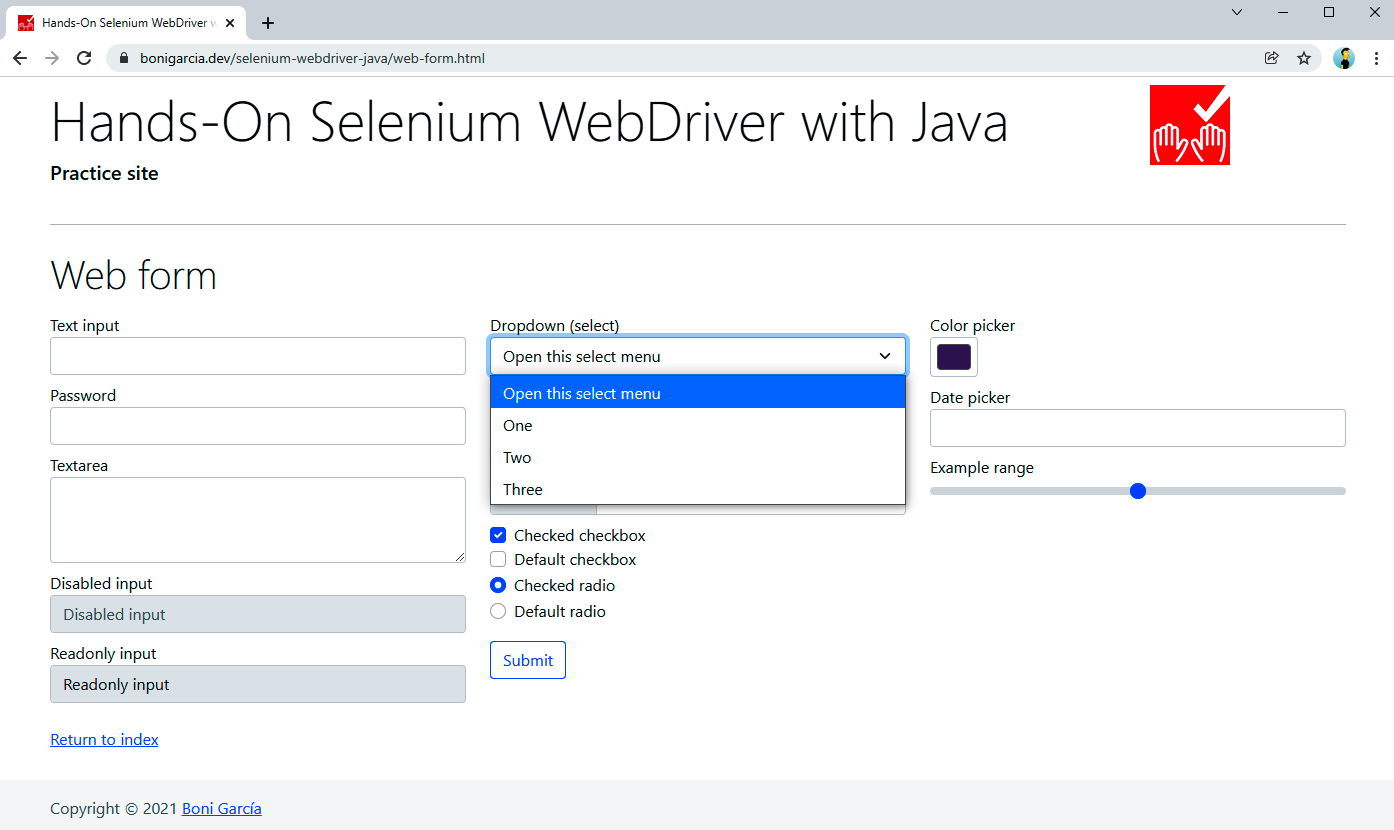Select option One from the list
This screenshot has height=830, width=1394.
tap(518, 426)
